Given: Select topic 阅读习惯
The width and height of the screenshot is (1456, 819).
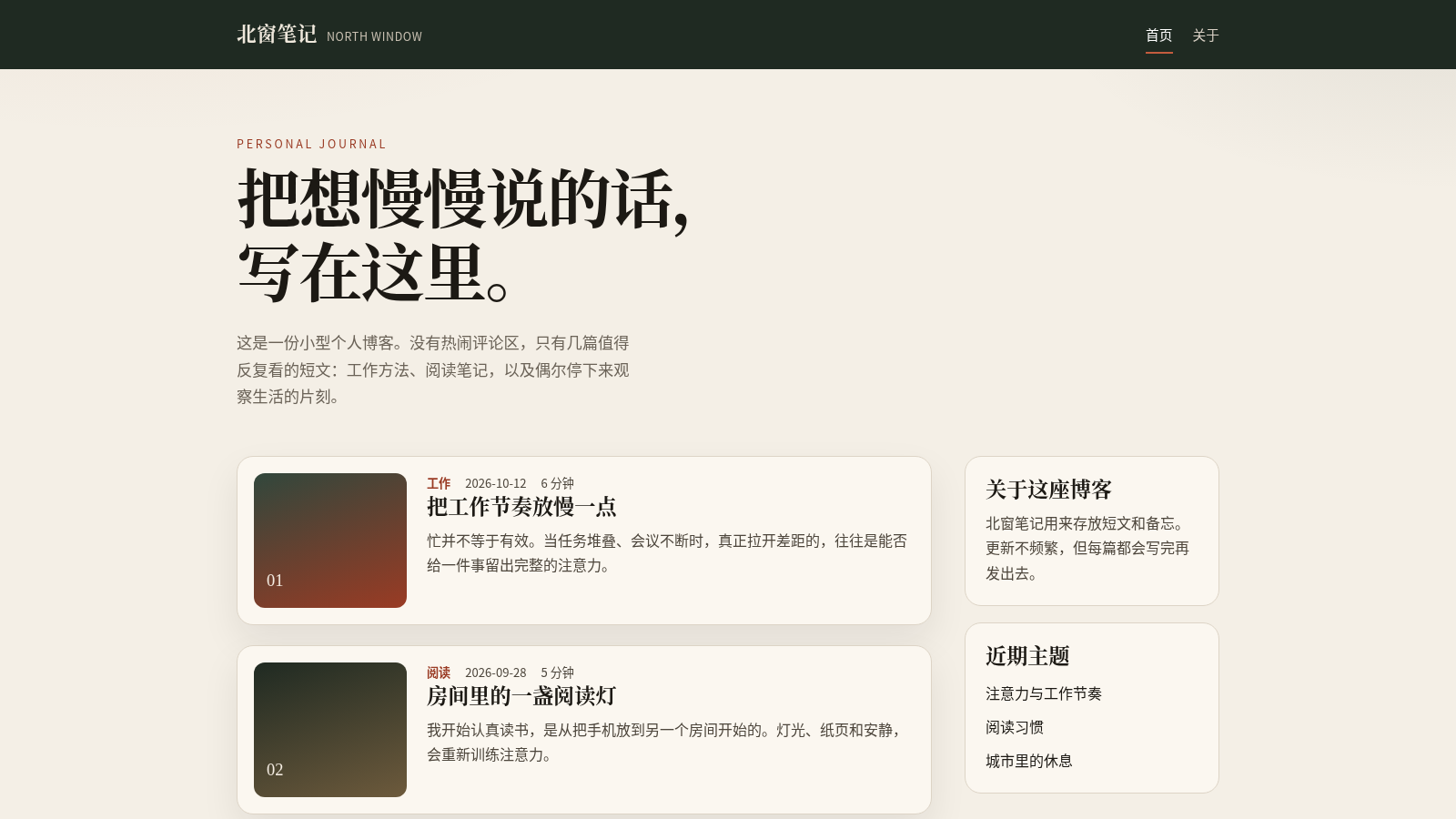Looking at the screenshot, I should point(1015,727).
